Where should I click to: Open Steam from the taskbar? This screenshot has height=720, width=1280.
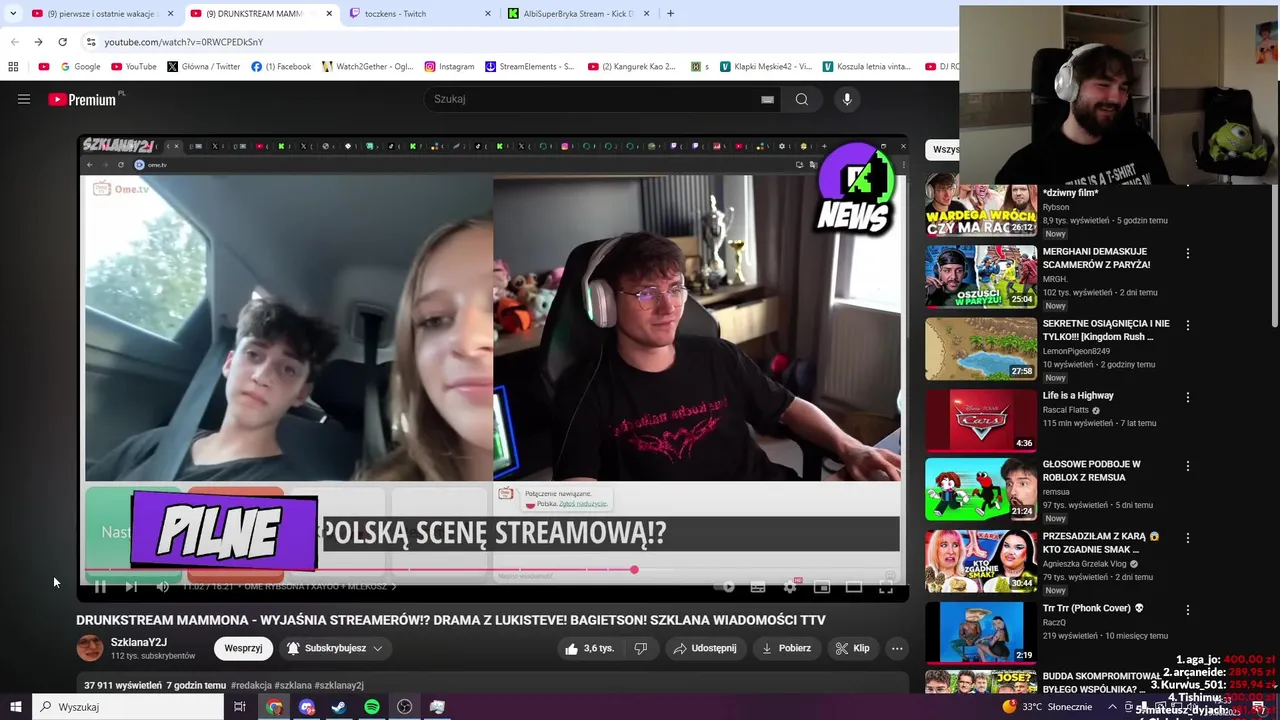[x=339, y=707]
